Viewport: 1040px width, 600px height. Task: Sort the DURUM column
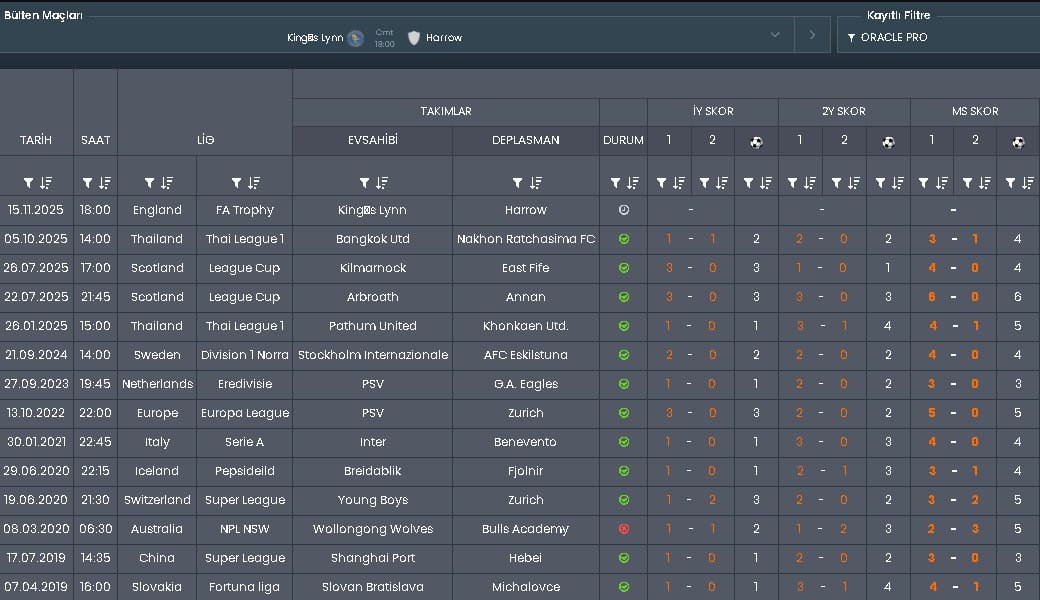pyautogui.click(x=633, y=183)
